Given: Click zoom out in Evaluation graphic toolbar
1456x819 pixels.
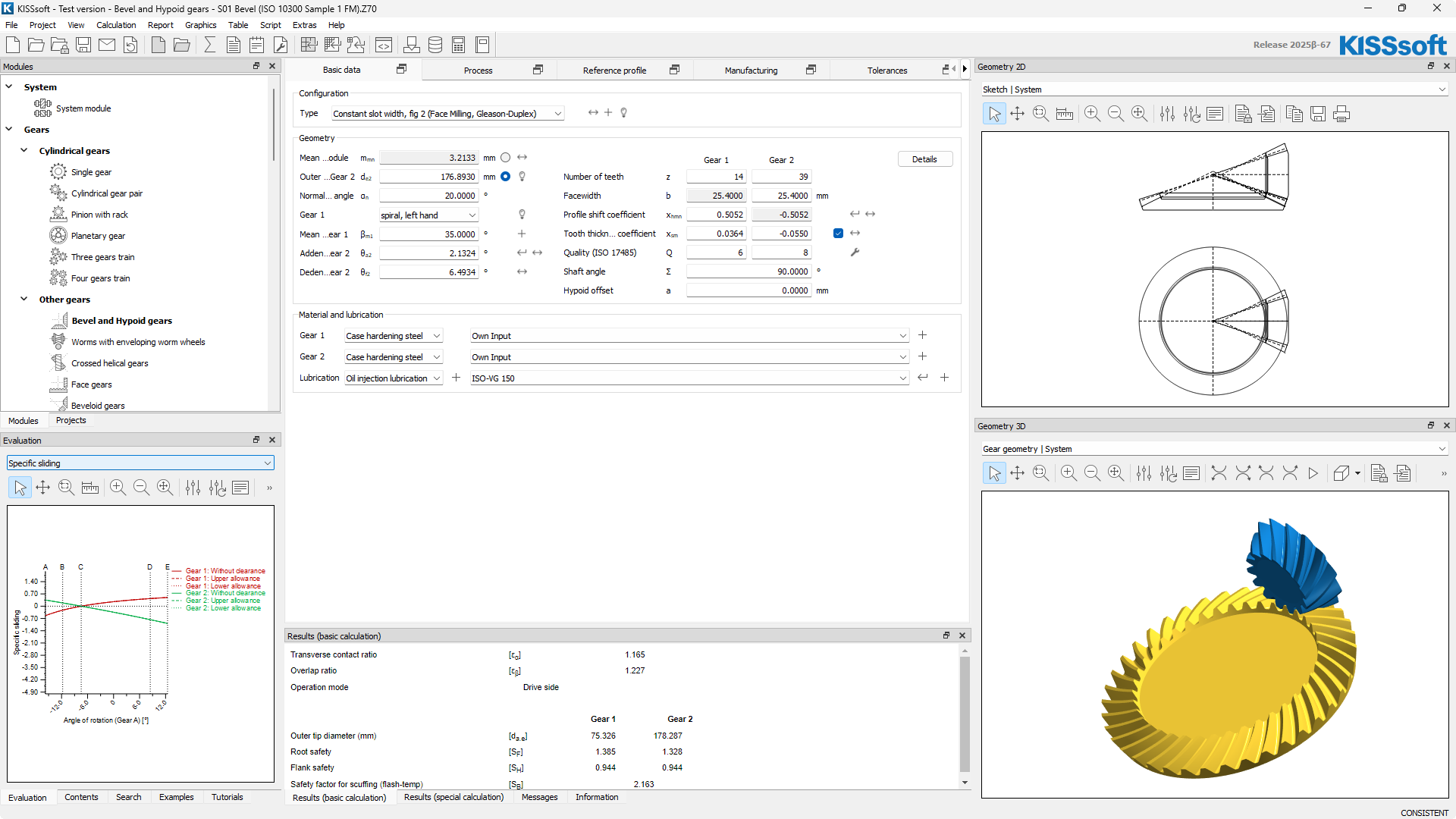Looking at the screenshot, I should [141, 488].
